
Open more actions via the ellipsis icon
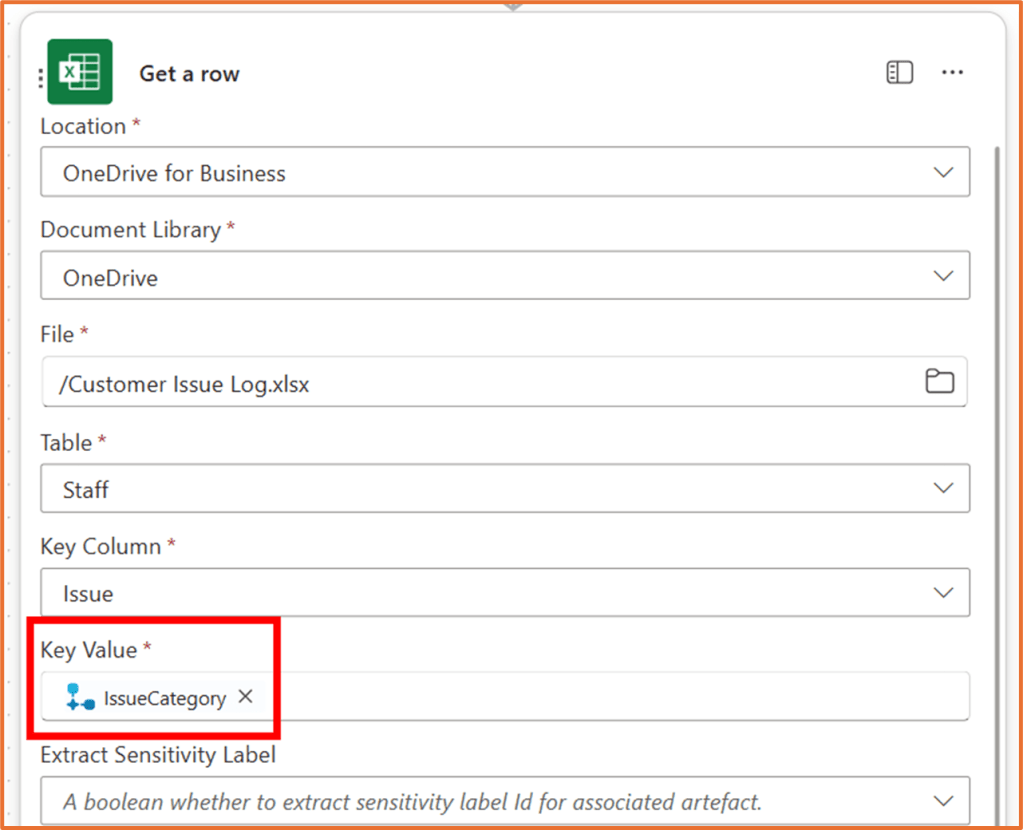tap(951, 72)
